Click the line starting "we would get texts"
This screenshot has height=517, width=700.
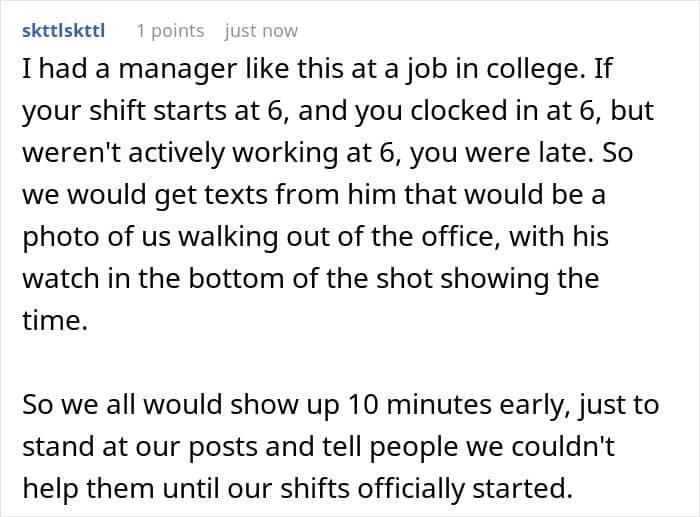314,195
